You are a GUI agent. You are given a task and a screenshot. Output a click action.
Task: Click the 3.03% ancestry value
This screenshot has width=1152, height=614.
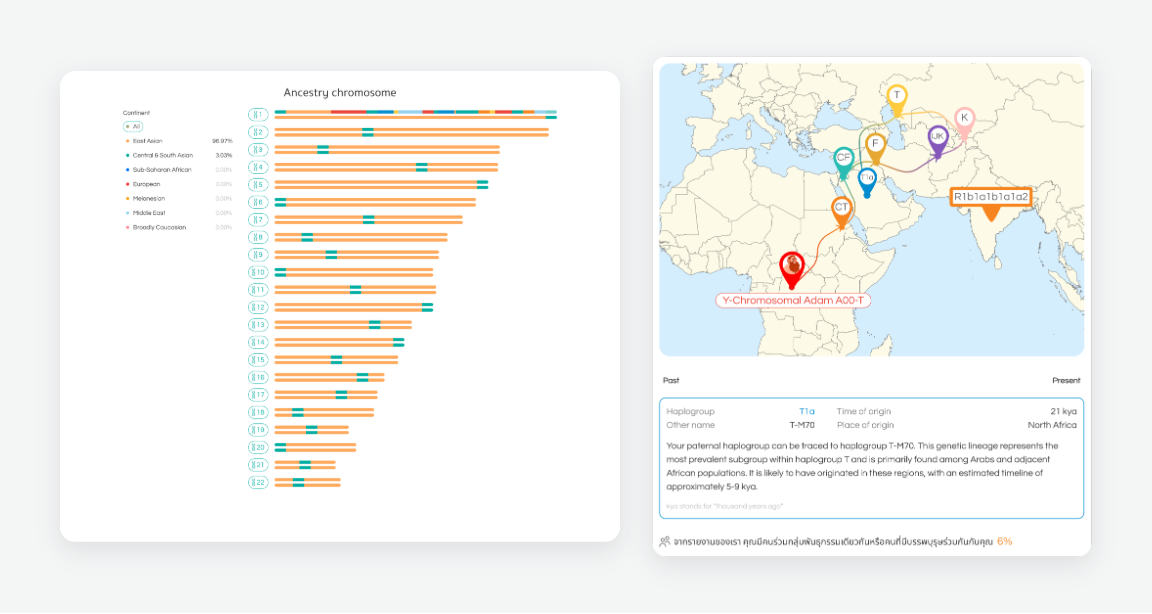point(223,156)
